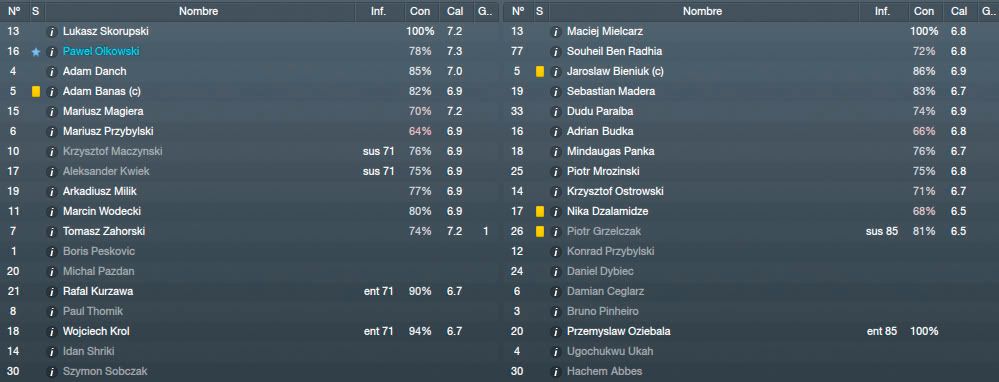Viewport: 999px width, 382px height.
Task: Click the Inf. column header in right table
Action: (x=882, y=11)
